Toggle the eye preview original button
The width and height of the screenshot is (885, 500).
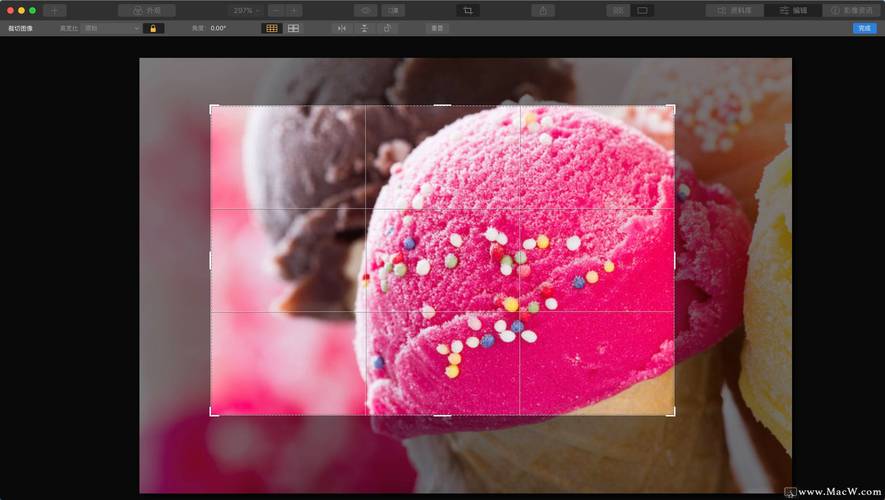(366, 10)
